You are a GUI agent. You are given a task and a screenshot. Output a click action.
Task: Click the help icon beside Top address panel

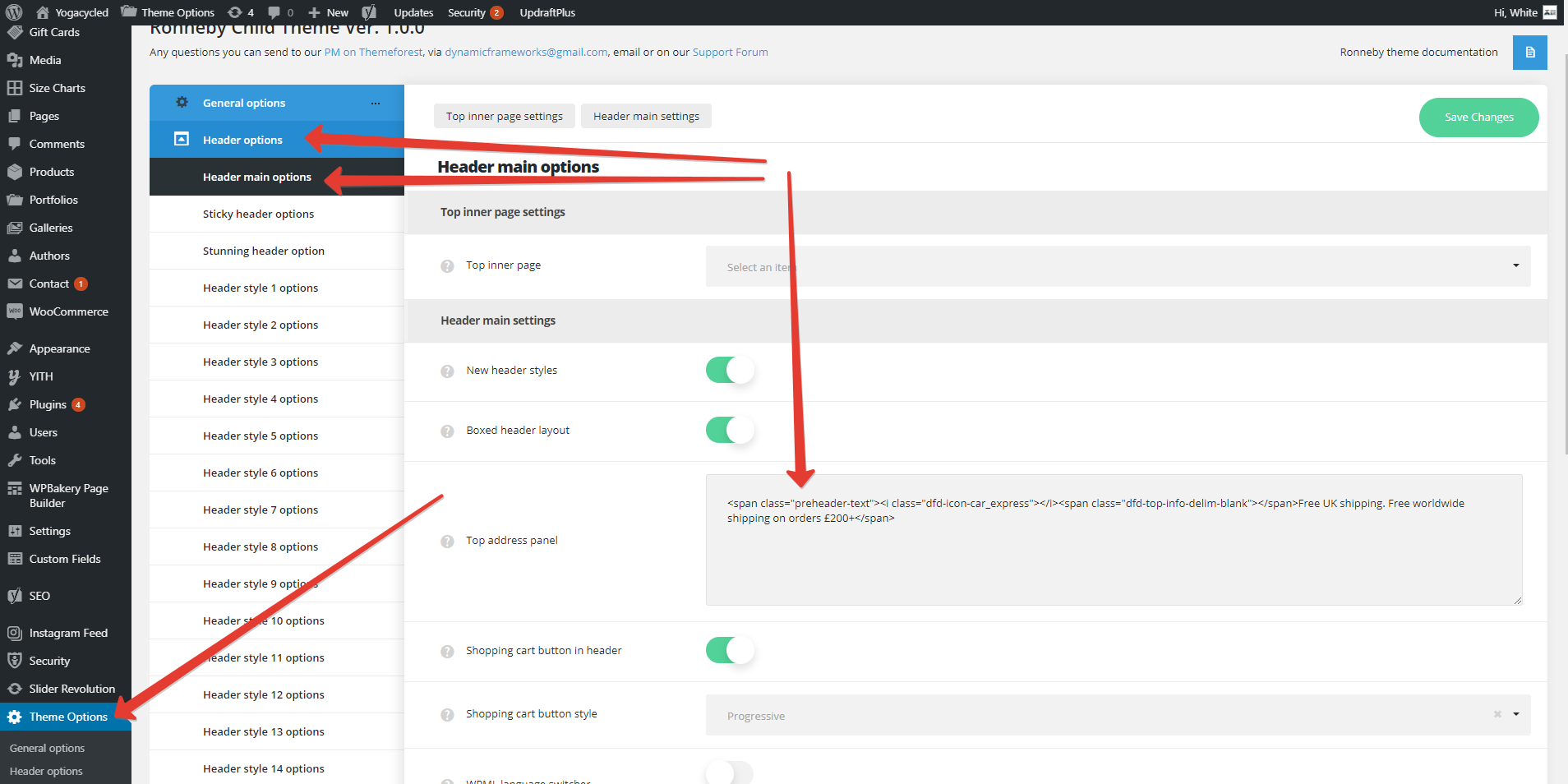(447, 542)
